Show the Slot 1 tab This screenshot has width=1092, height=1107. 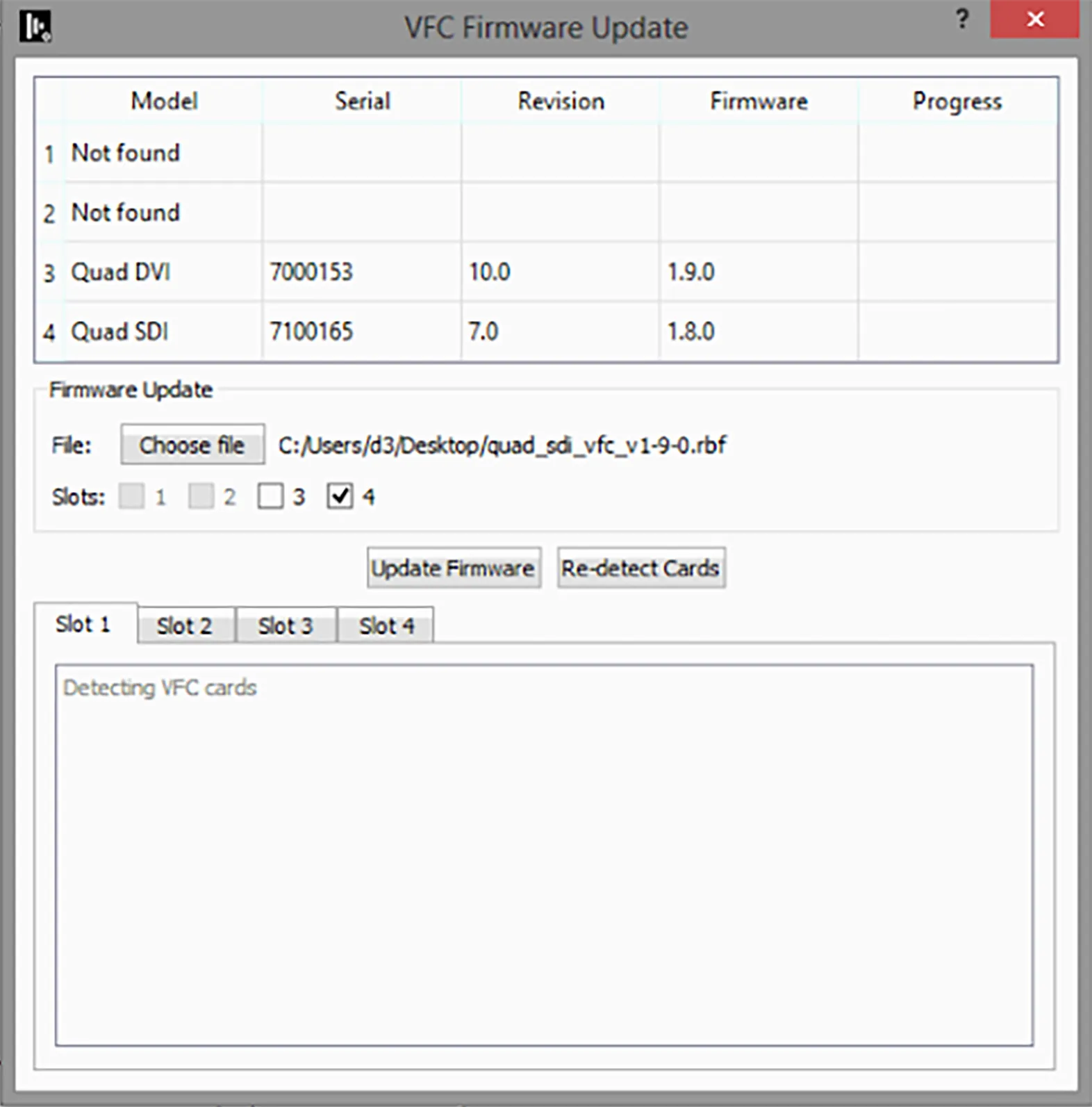click(83, 624)
